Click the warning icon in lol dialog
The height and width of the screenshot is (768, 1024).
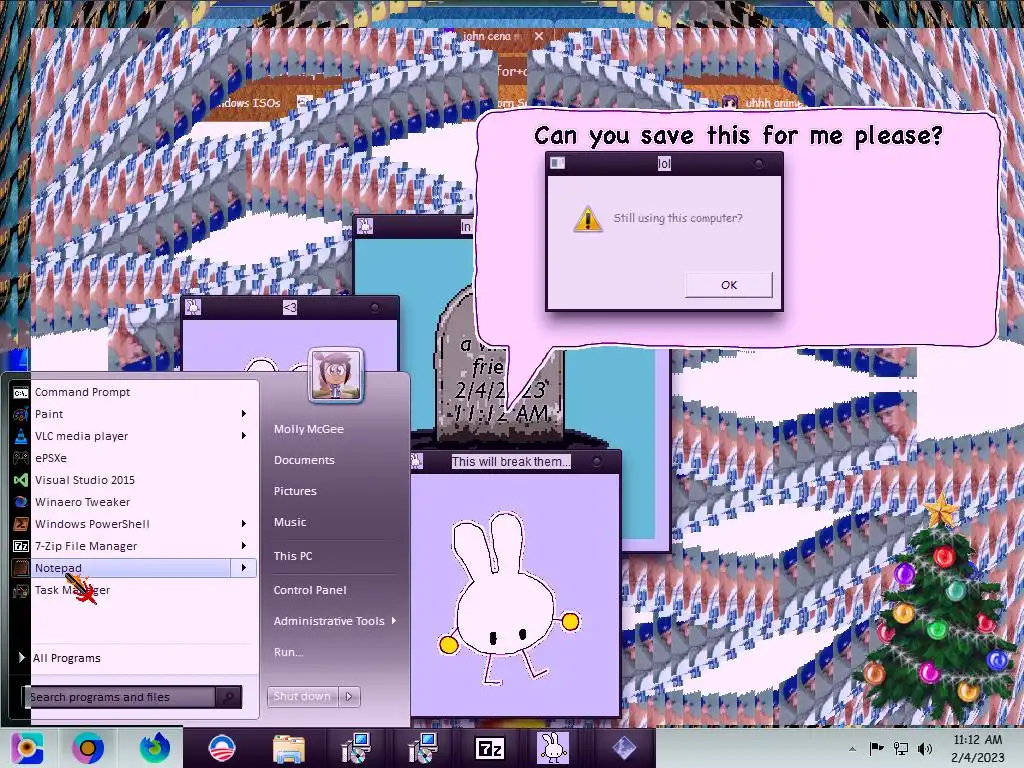588,219
